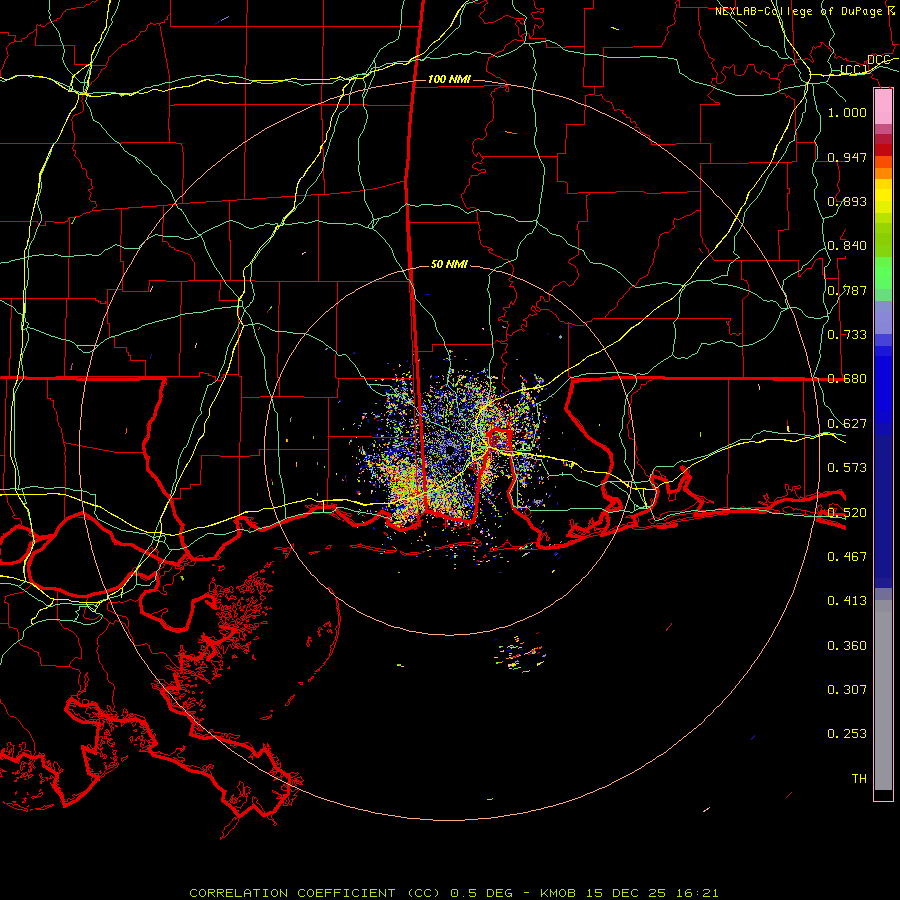Click the 0.573 legend value
900x900 pixels.
[x=847, y=467]
